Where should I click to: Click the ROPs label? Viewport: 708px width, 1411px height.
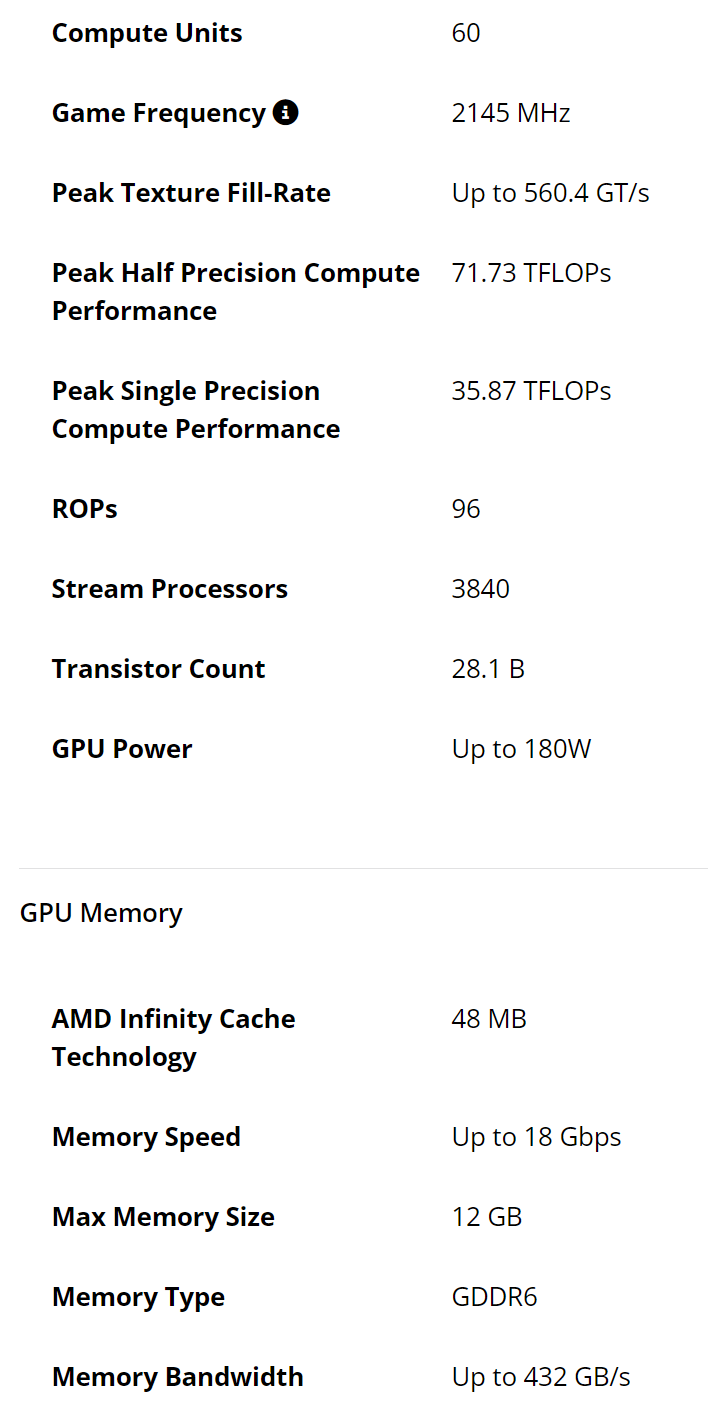pos(85,509)
